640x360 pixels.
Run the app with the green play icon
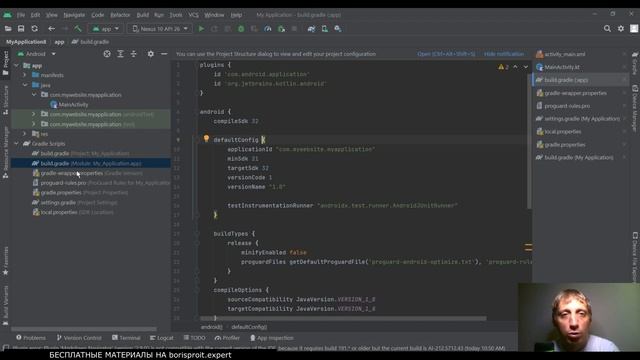[201, 29]
